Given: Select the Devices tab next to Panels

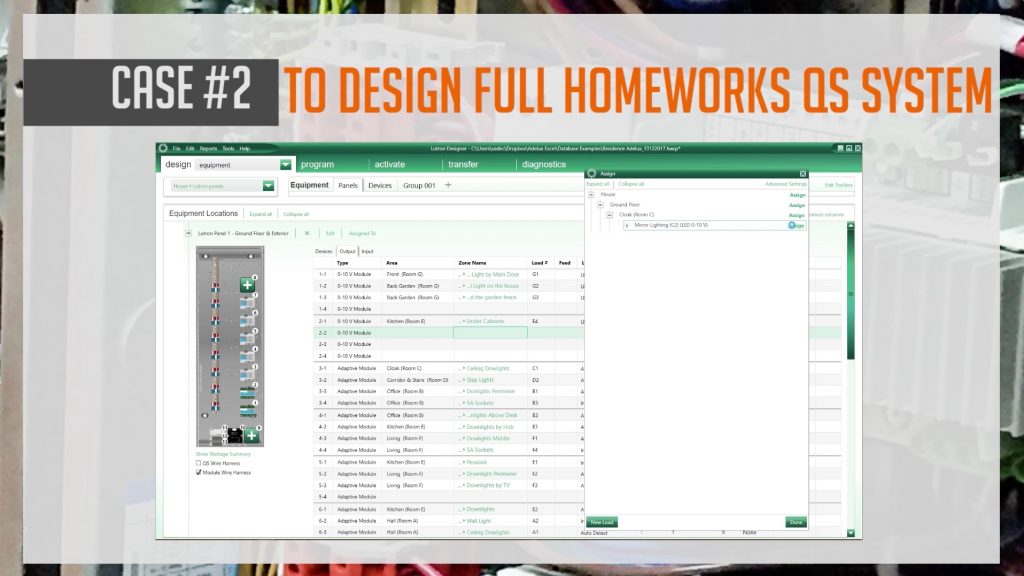Looking at the screenshot, I should (x=380, y=185).
